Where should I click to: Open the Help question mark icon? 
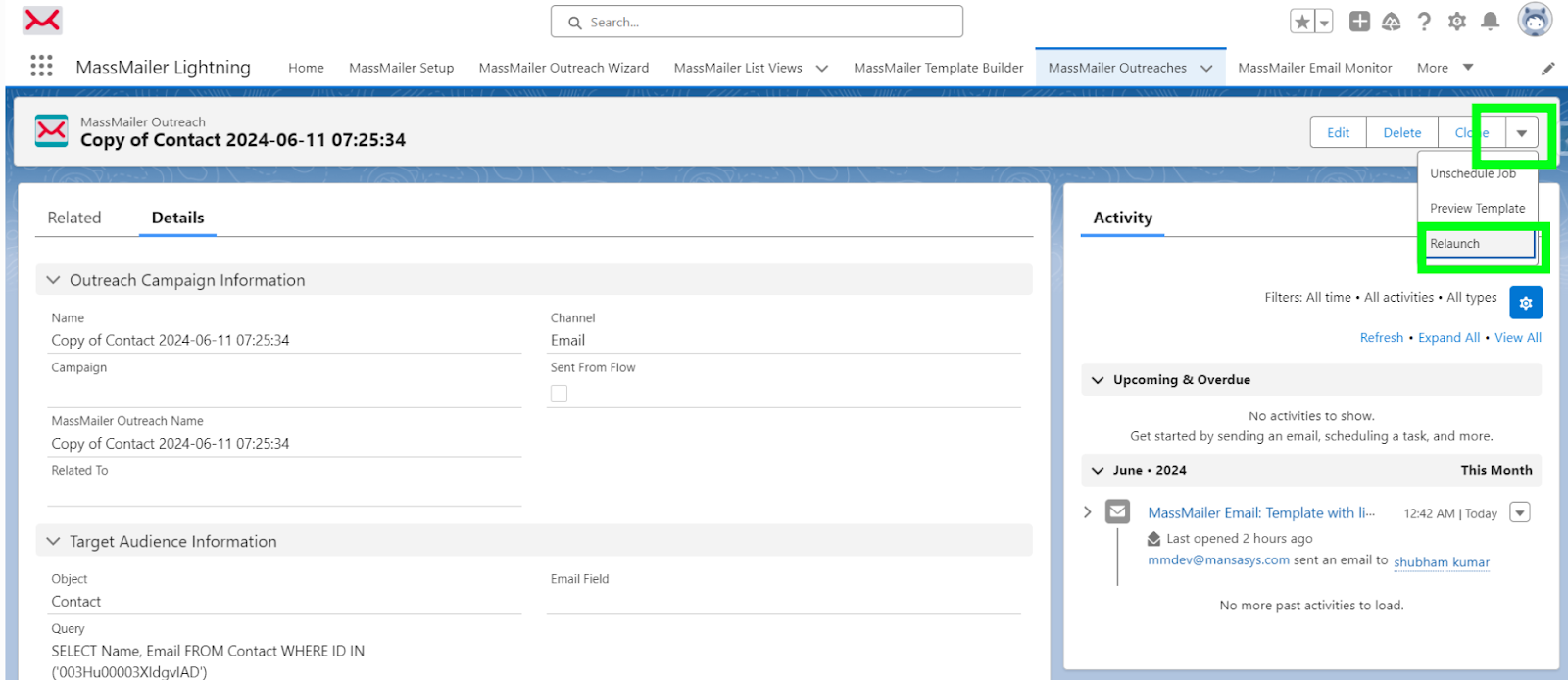(x=1424, y=22)
